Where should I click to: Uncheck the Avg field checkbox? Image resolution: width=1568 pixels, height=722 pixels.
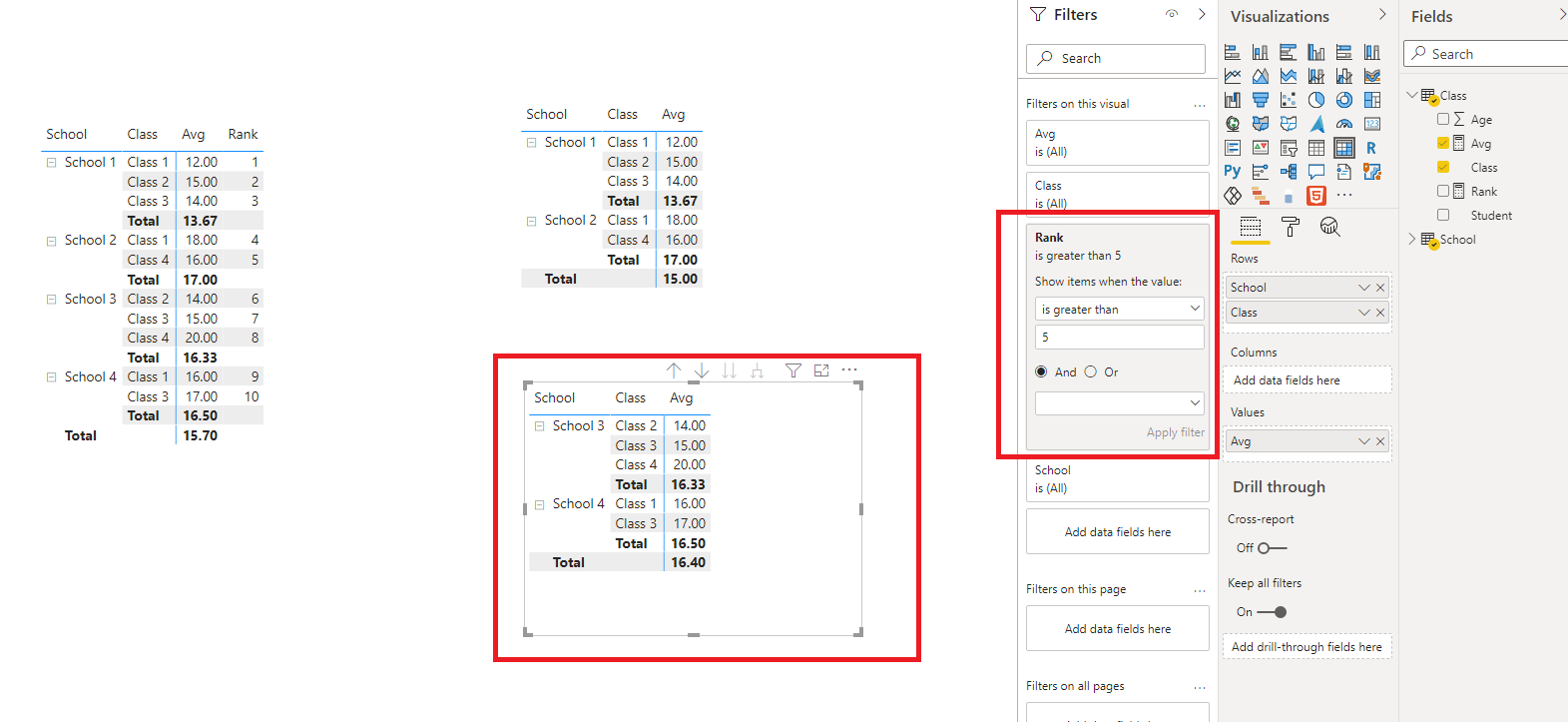click(1443, 143)
